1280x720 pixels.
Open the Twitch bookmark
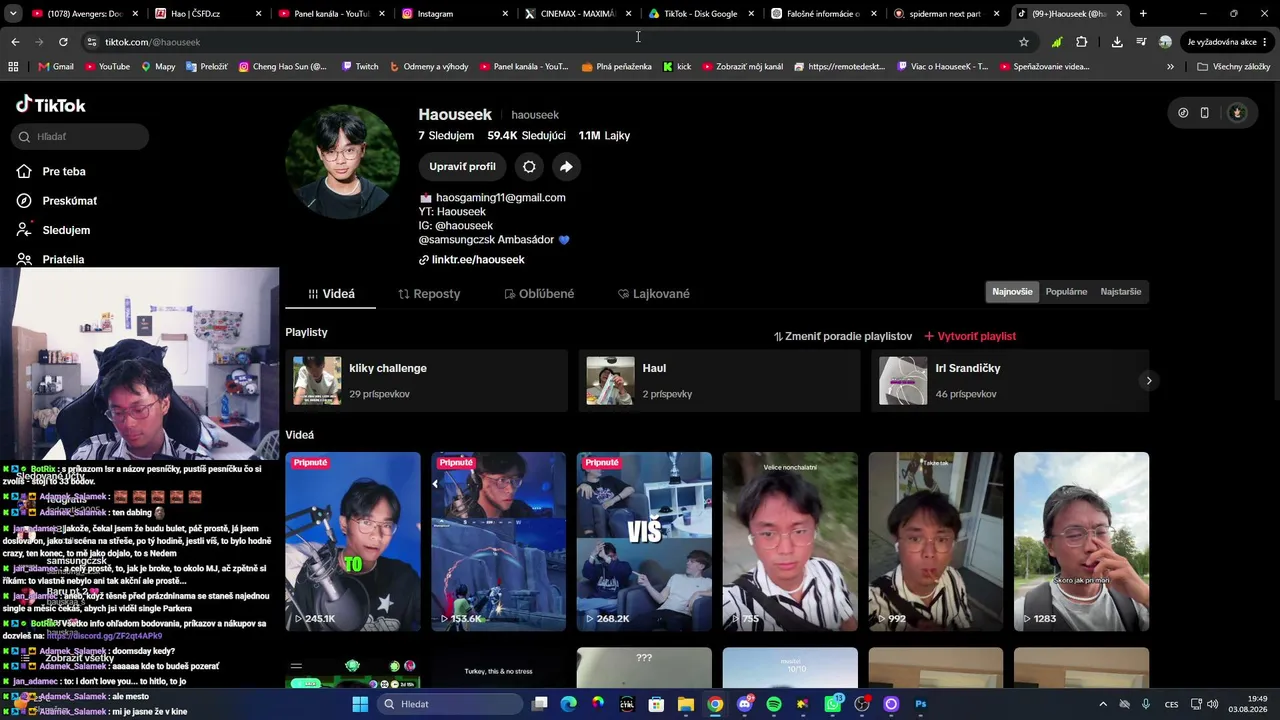click(360, 67)
